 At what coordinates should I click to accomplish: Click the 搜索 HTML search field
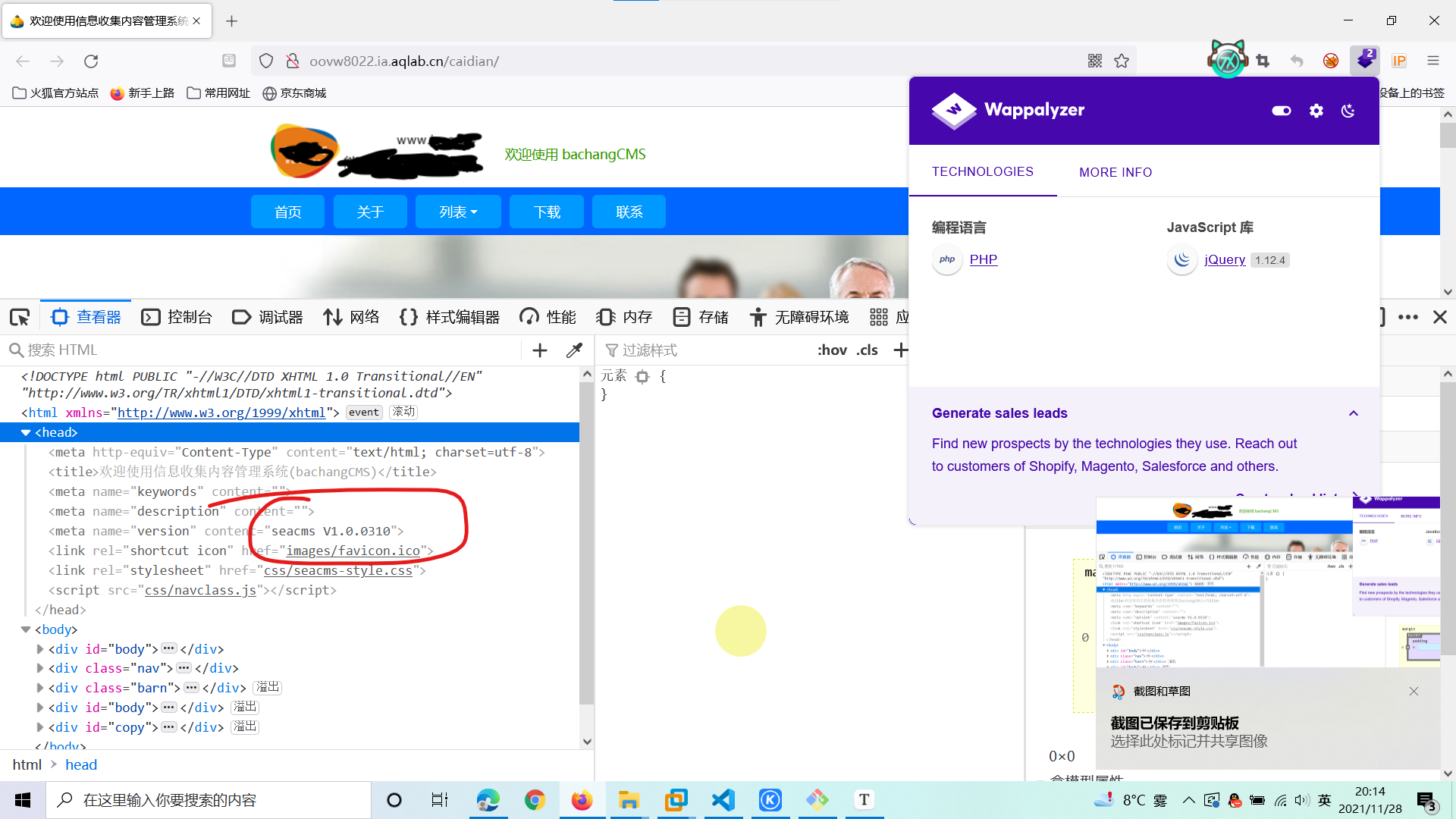[262, 350]
